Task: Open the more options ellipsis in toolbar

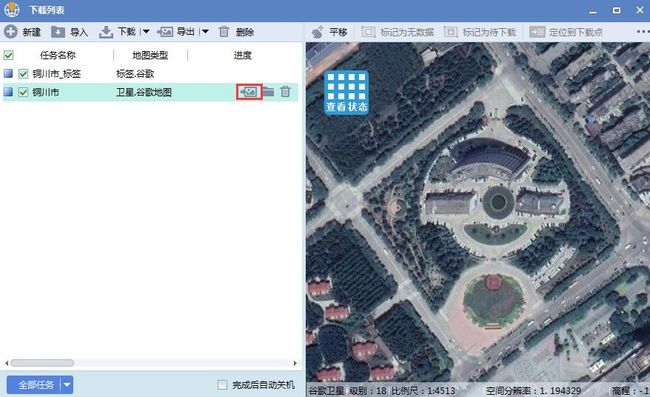Action: click(x=643, y=31)
